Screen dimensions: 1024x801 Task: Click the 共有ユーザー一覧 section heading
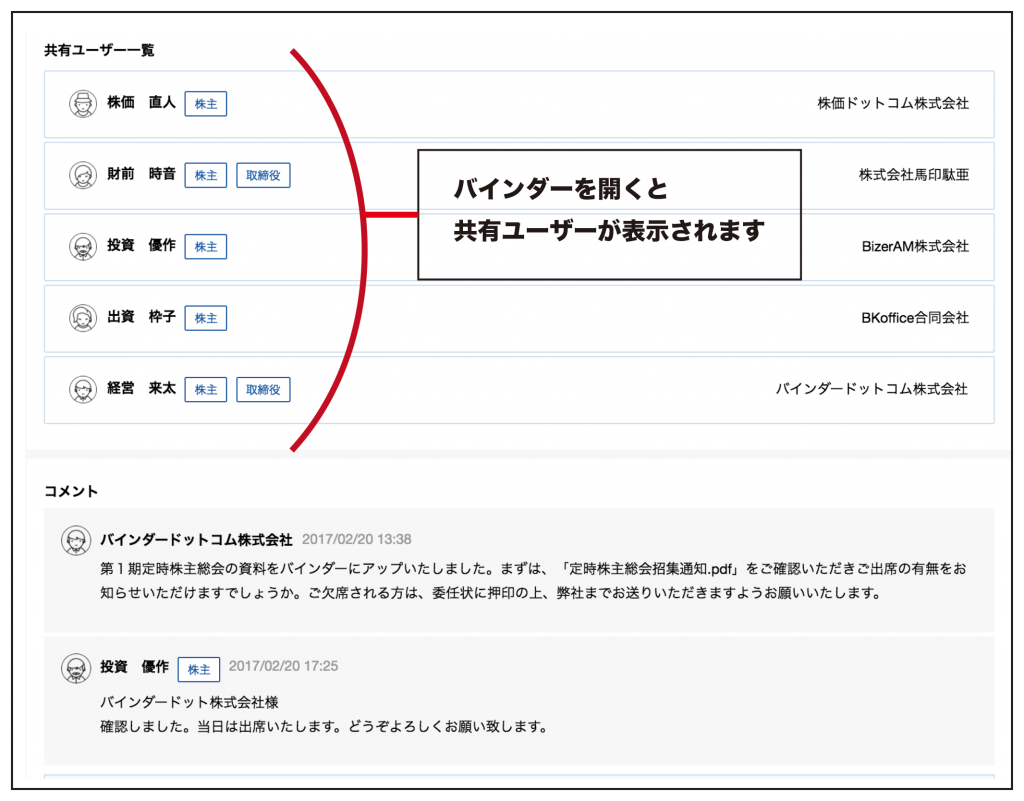[x=99, y=50]
